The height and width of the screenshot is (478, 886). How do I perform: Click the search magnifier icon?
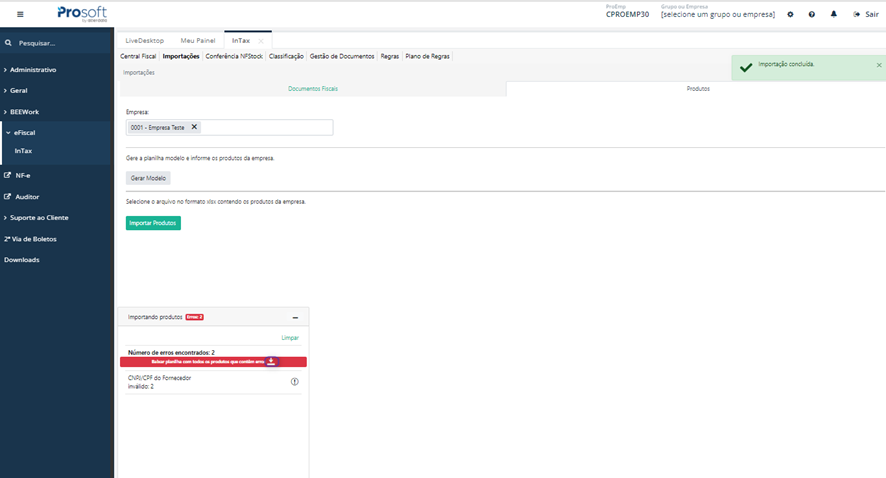click(x=8, y=42)
